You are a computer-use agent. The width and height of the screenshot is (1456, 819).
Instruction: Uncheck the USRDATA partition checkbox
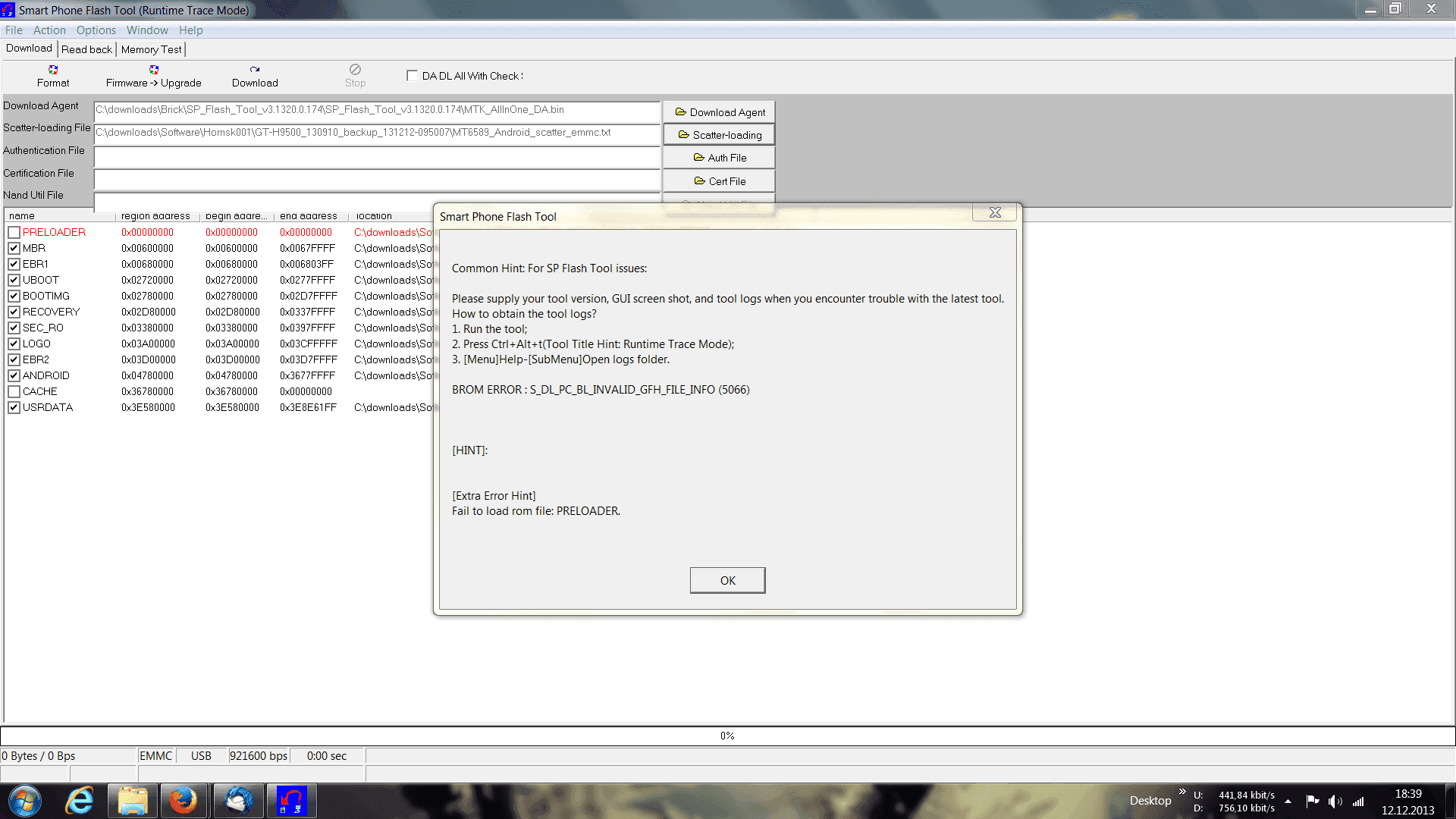pos(14,408)
